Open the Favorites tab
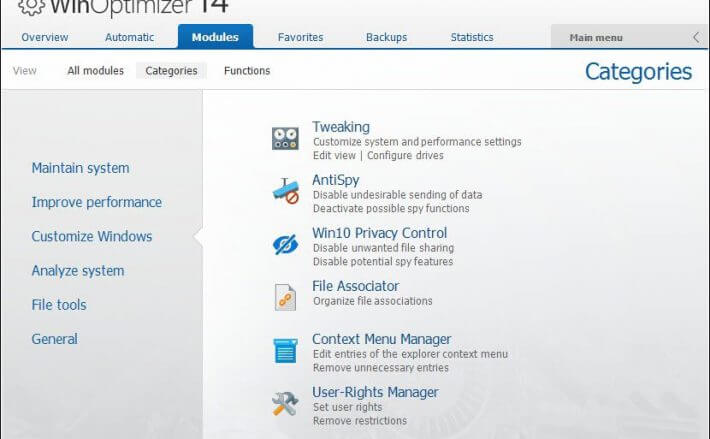 click(x=301, y=37)
